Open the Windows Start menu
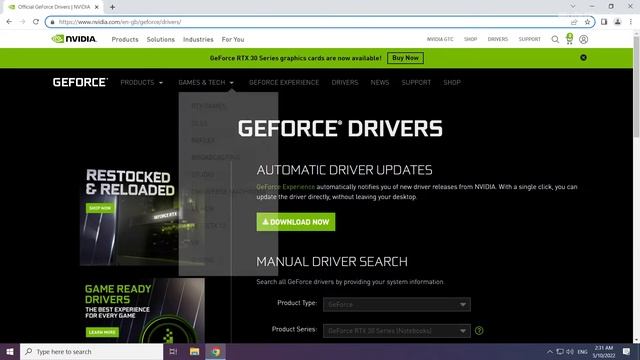 click(x=10, y=351)
